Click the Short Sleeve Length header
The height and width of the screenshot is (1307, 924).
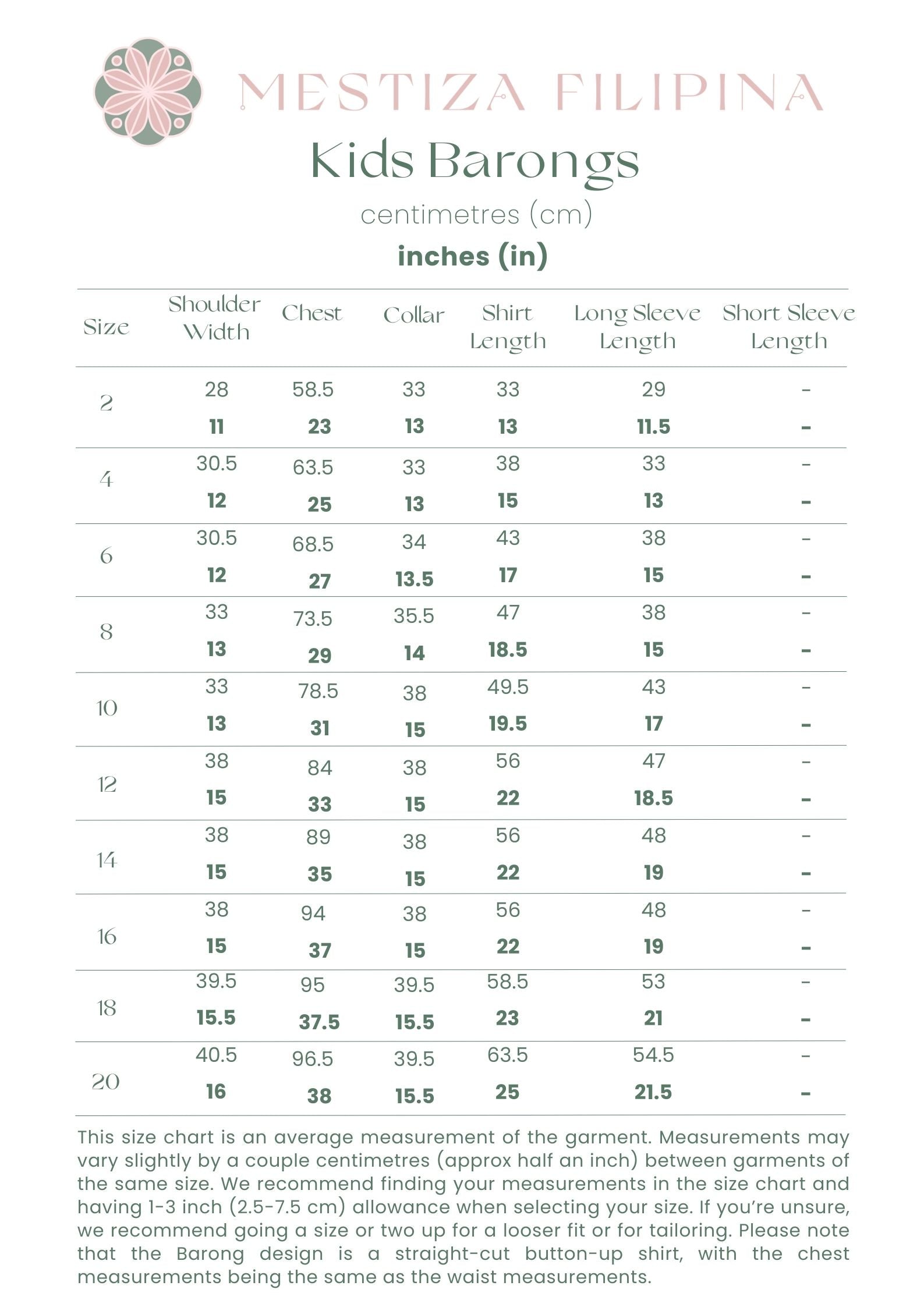(x=789, y=327)
